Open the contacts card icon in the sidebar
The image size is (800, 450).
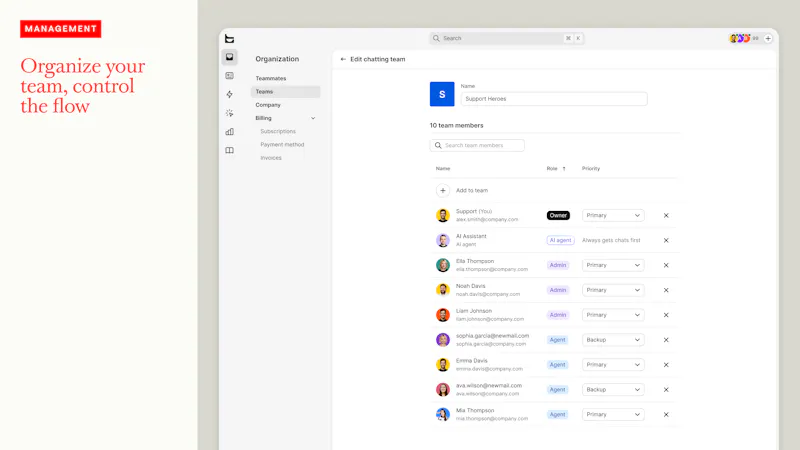click(230, 76)
